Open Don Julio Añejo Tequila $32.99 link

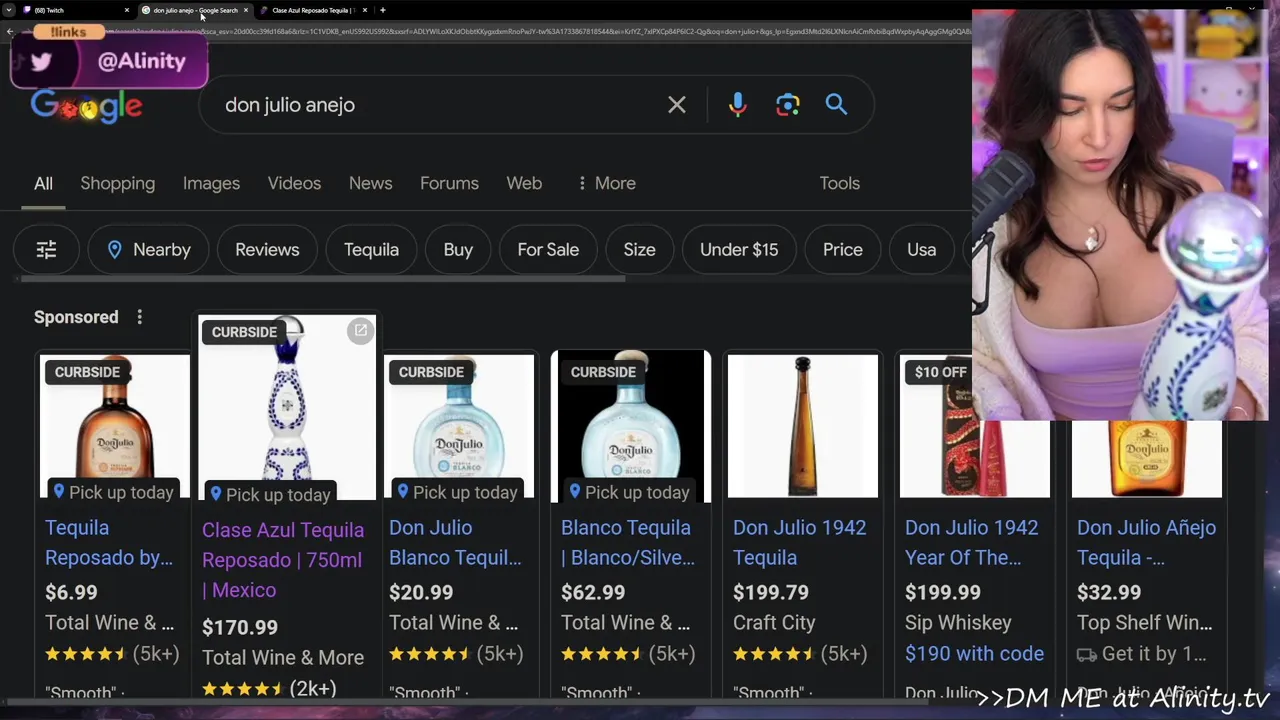[x=1146, y=542]
